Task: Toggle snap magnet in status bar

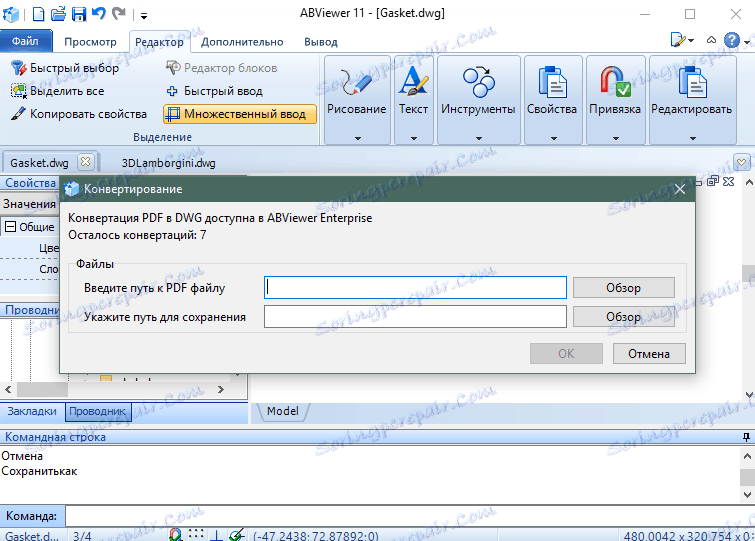Action: pos(176,535)
